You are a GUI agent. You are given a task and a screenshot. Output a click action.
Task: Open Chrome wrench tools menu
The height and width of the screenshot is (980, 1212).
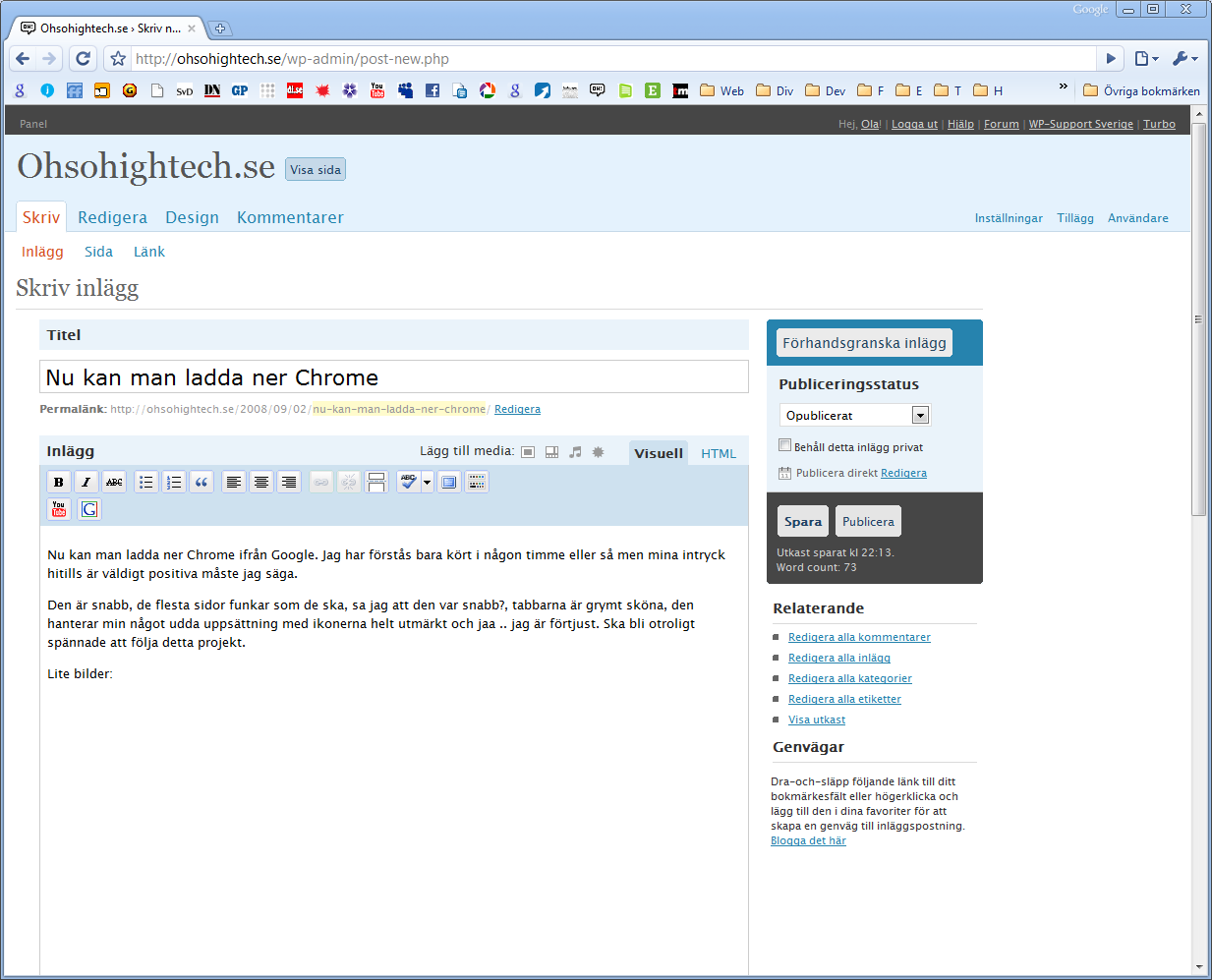[x=1184, y=59]
